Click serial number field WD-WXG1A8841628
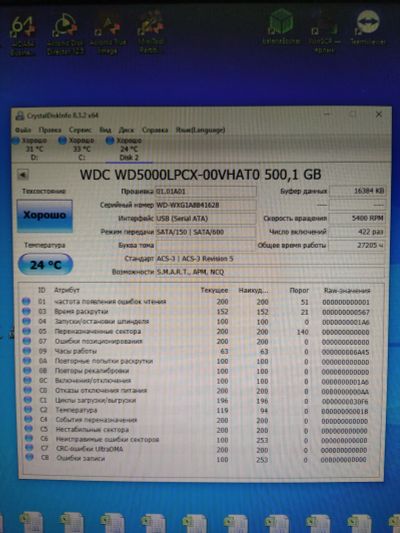The width and height of the screenshot is (400, 533). point(206,205)
